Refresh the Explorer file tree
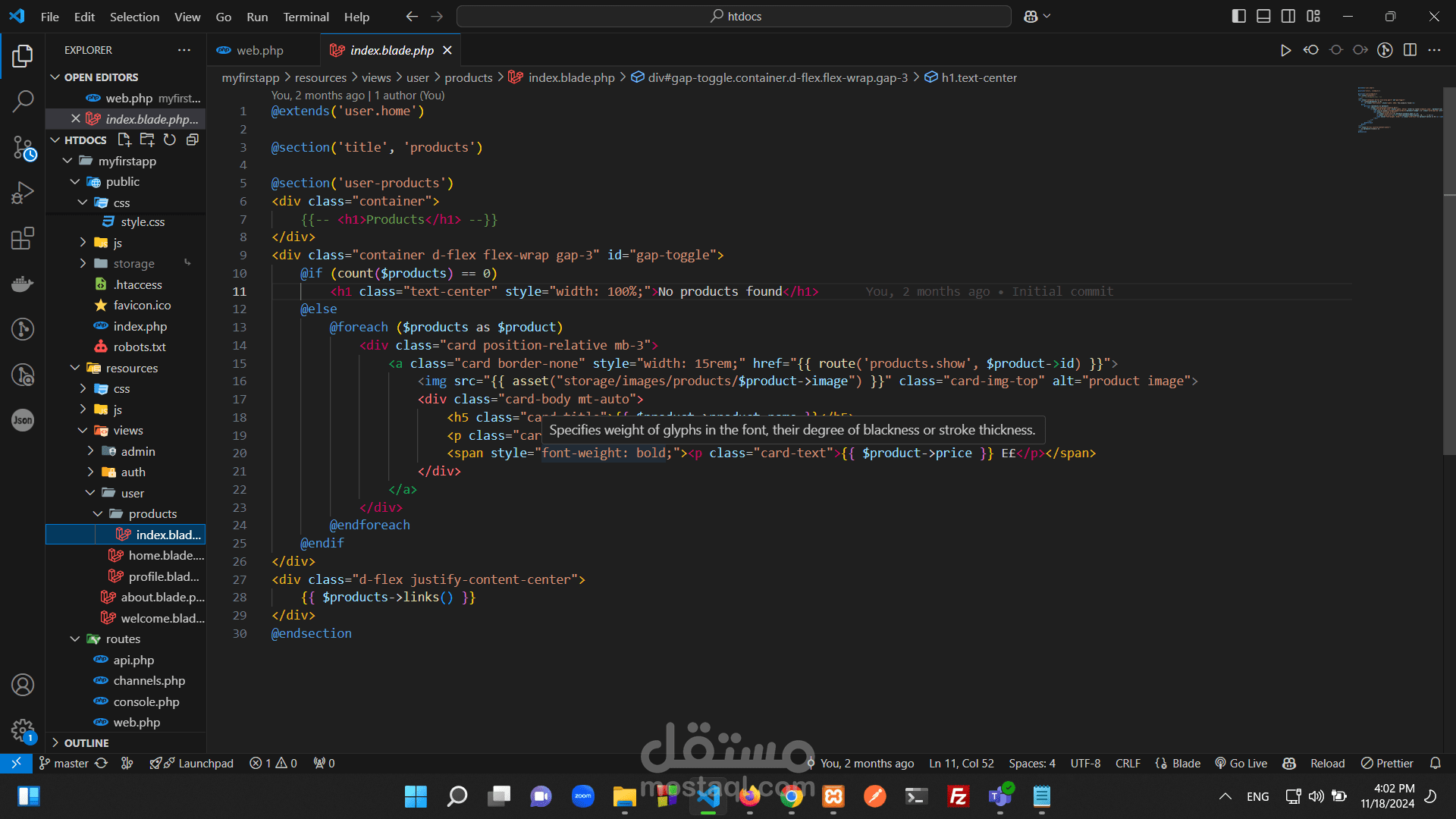1456x819 pixels. (x=170, y=140)
